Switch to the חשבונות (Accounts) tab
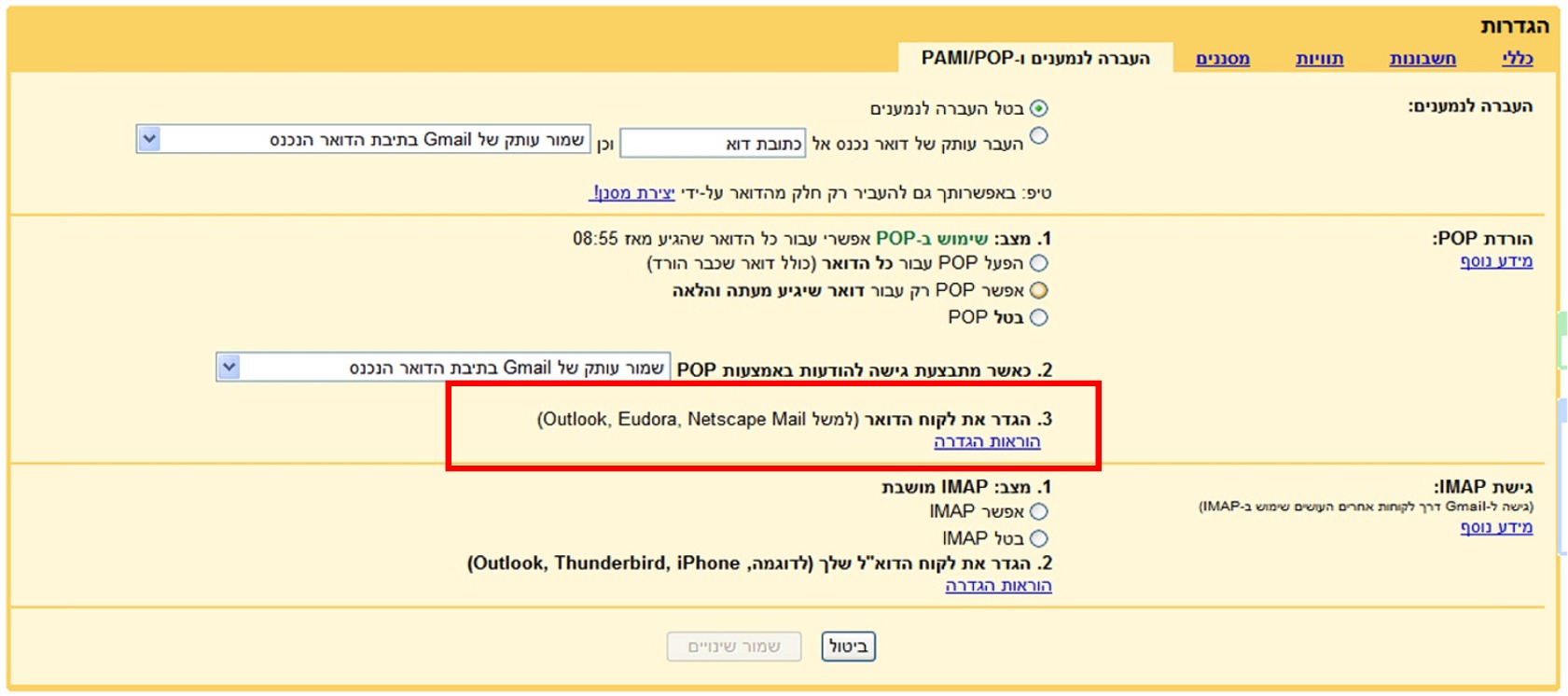 tap(1422, 59)
